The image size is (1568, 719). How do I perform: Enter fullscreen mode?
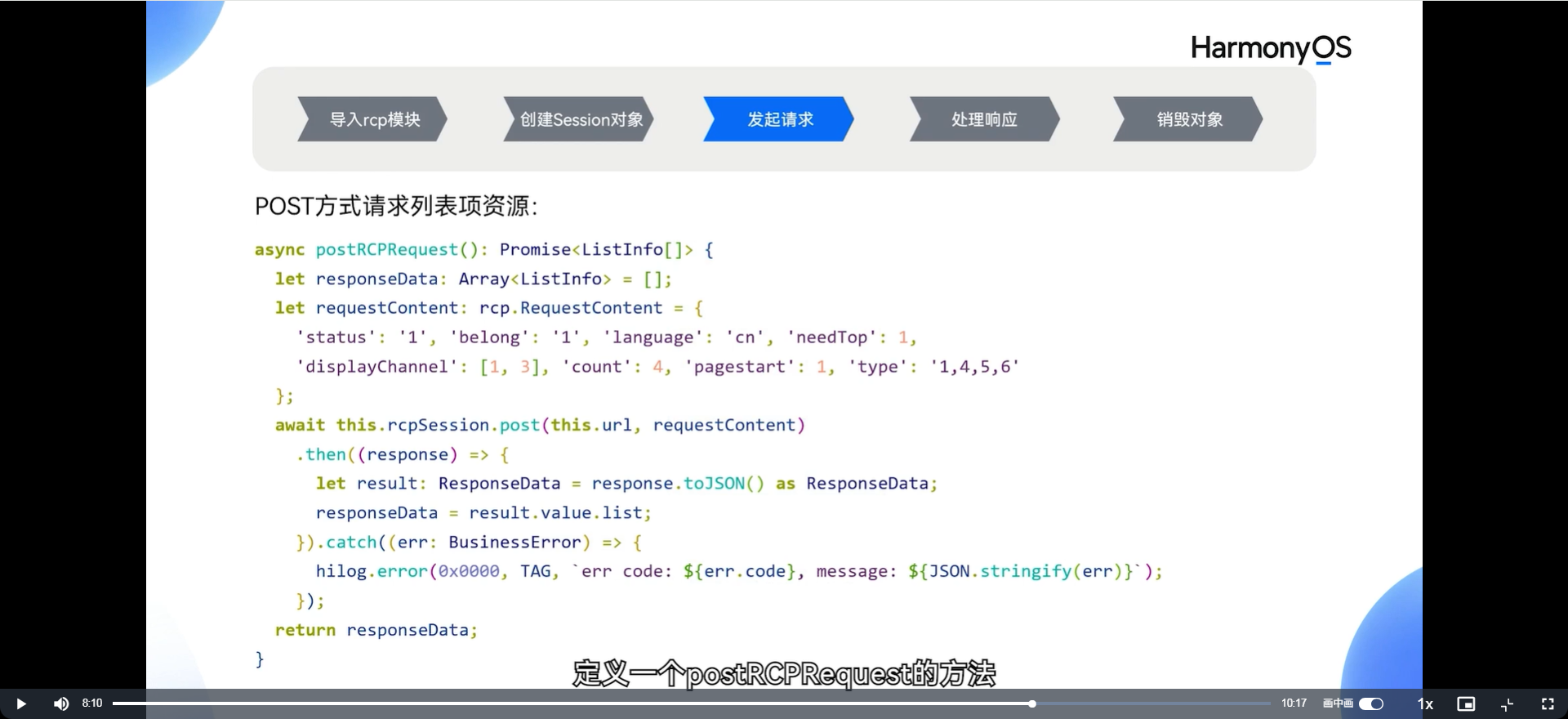1548,703
